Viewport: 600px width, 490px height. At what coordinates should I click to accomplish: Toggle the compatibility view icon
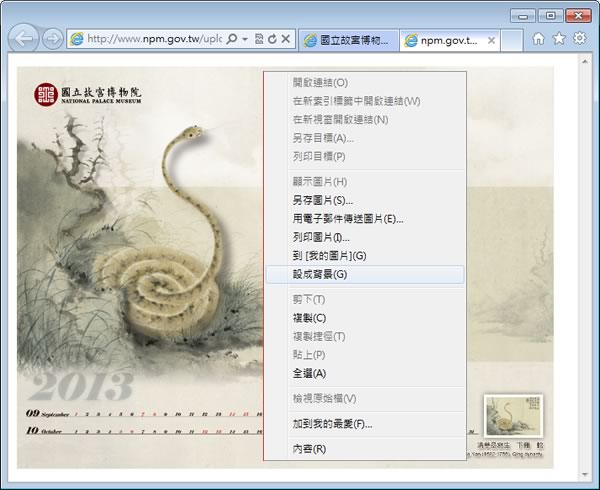pyautogui.click(x=259, y=39)
